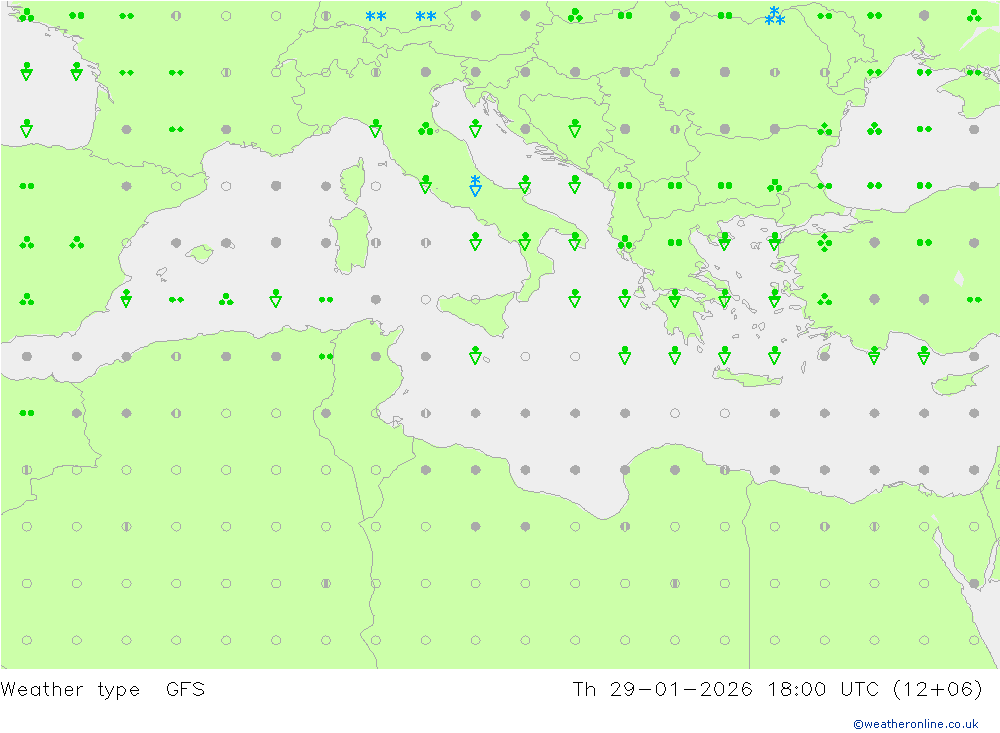This screenshot has width=1000, height=733.
Task: Click the green double-dot rain symbol in Morocco
Action: click(x=27, y=413)
